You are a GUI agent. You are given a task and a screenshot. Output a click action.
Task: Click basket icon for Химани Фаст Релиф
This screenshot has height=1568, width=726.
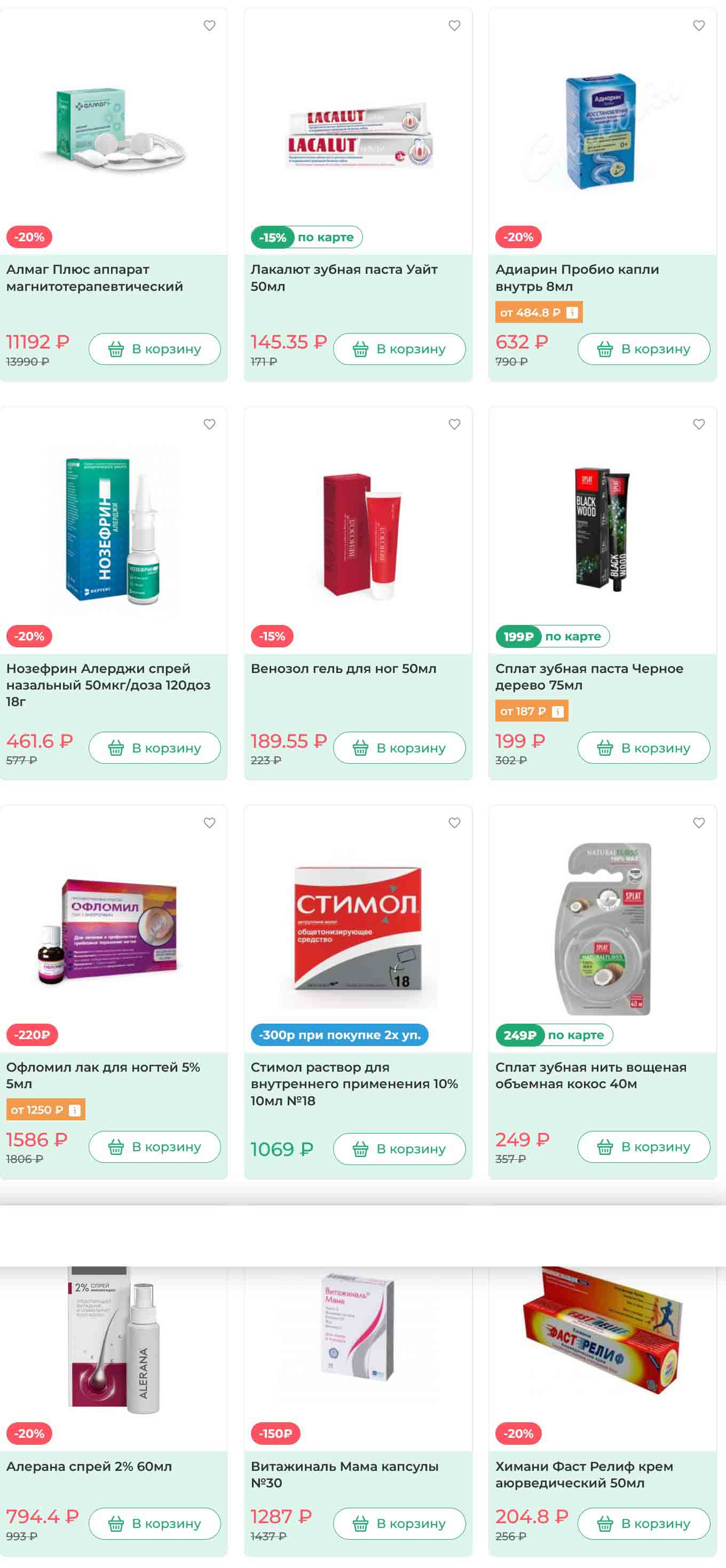[x=604, y=1524]
